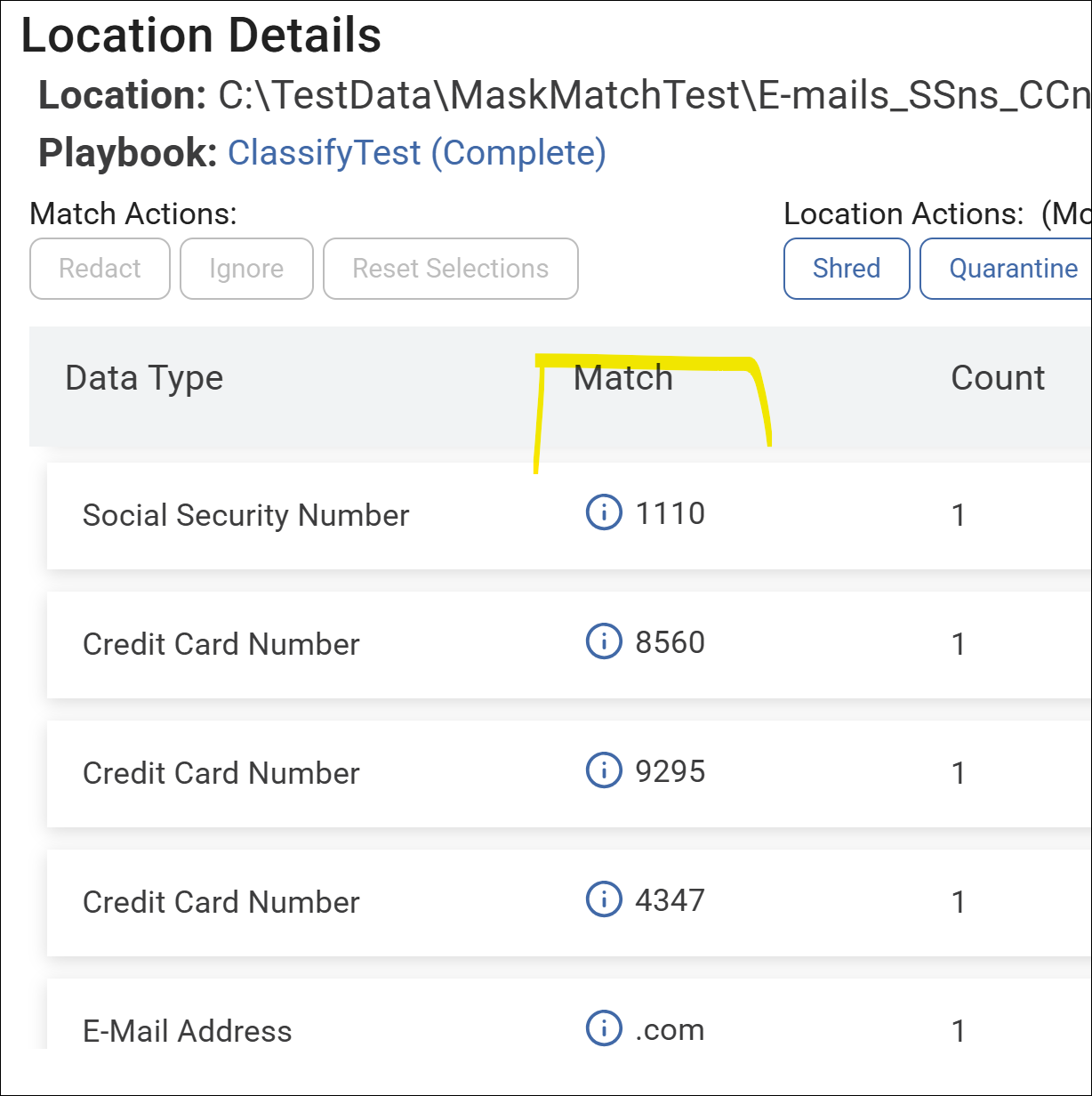
Task: Sort by the Match column header
Action: [623, 378]
